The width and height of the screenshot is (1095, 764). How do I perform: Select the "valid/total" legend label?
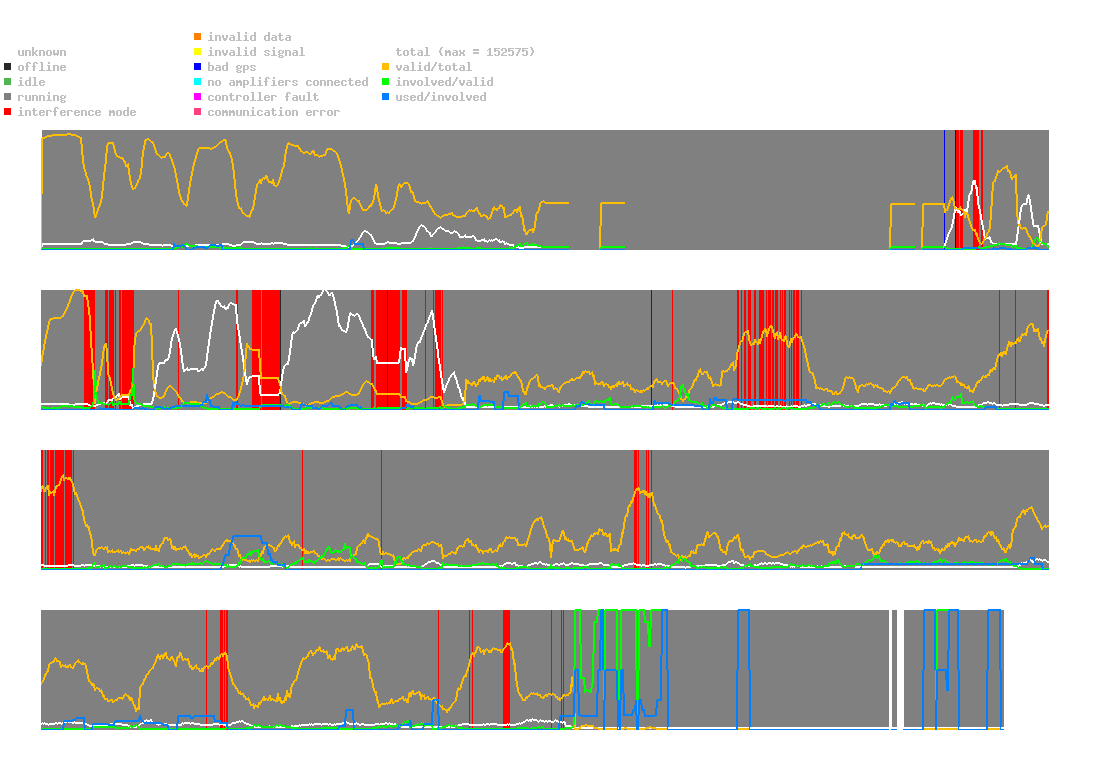click(x=434, y=67)
